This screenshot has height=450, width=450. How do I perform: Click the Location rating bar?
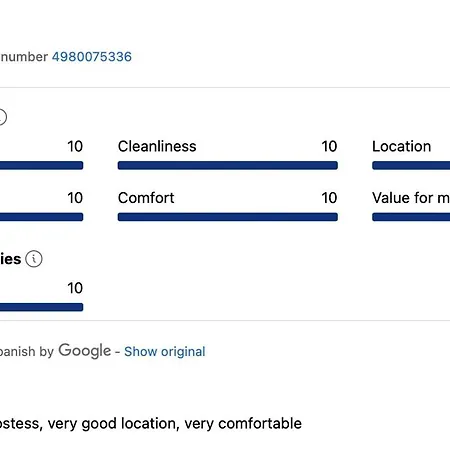(x=411, y=165)
